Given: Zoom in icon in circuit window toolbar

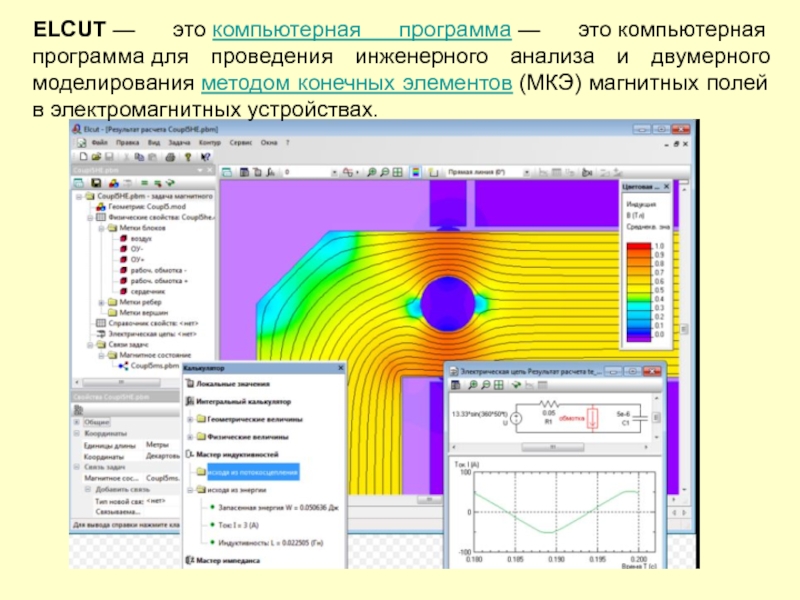Looking at the screenshot, I should point(472,385).
